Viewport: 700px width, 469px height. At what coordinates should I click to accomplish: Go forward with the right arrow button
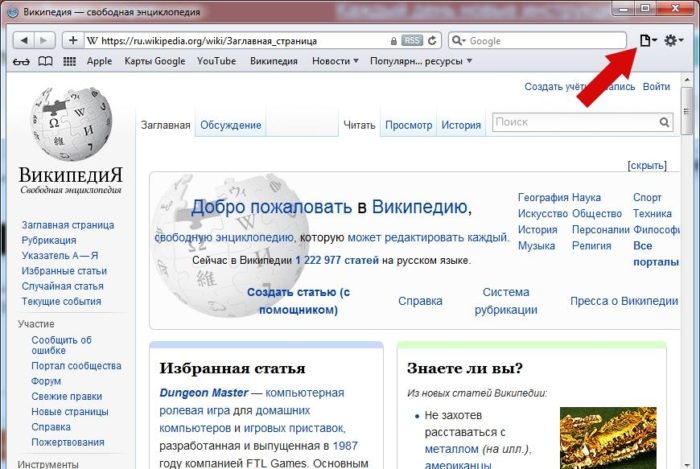(44, 41)
